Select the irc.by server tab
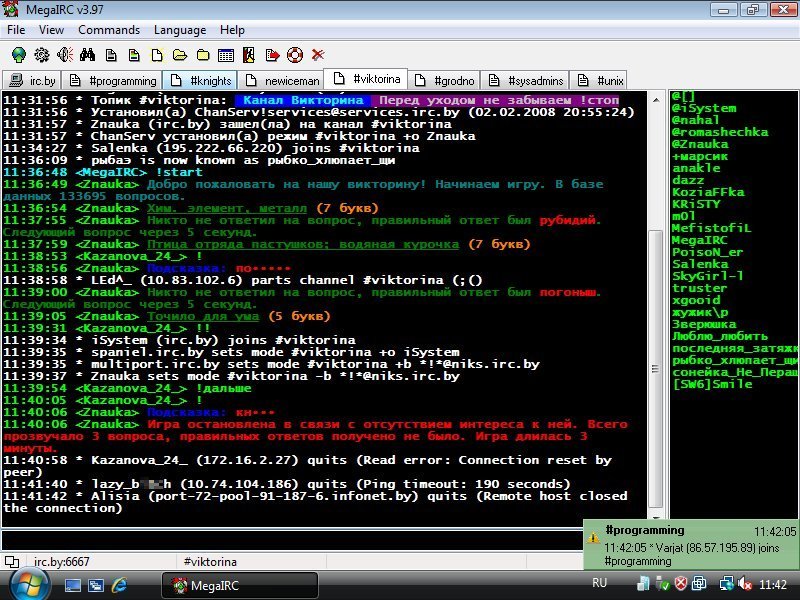This screenshot has width=800, height=600. (x=33, y=80)
